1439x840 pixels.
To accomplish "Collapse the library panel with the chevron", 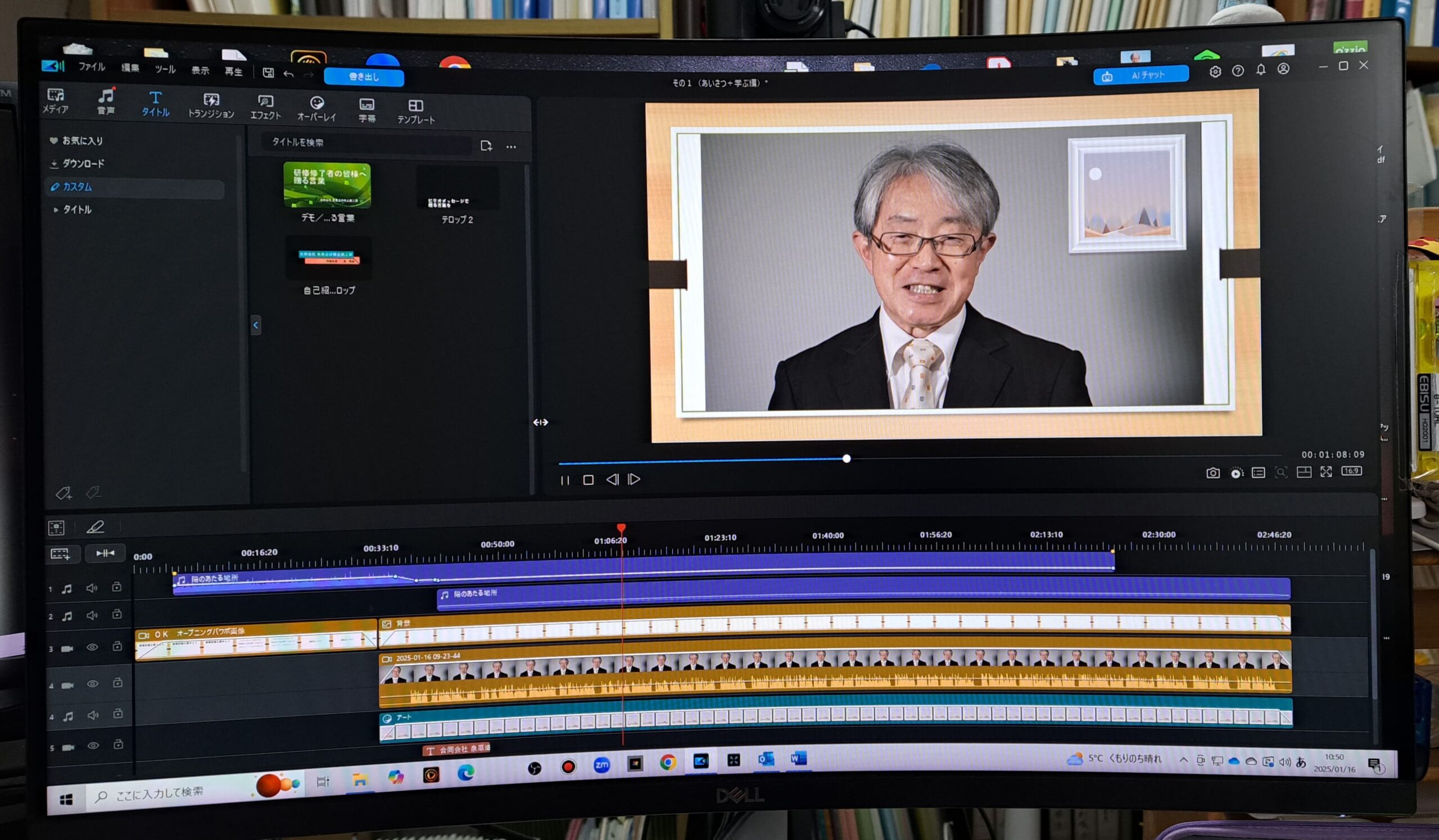I will (256, 325).
